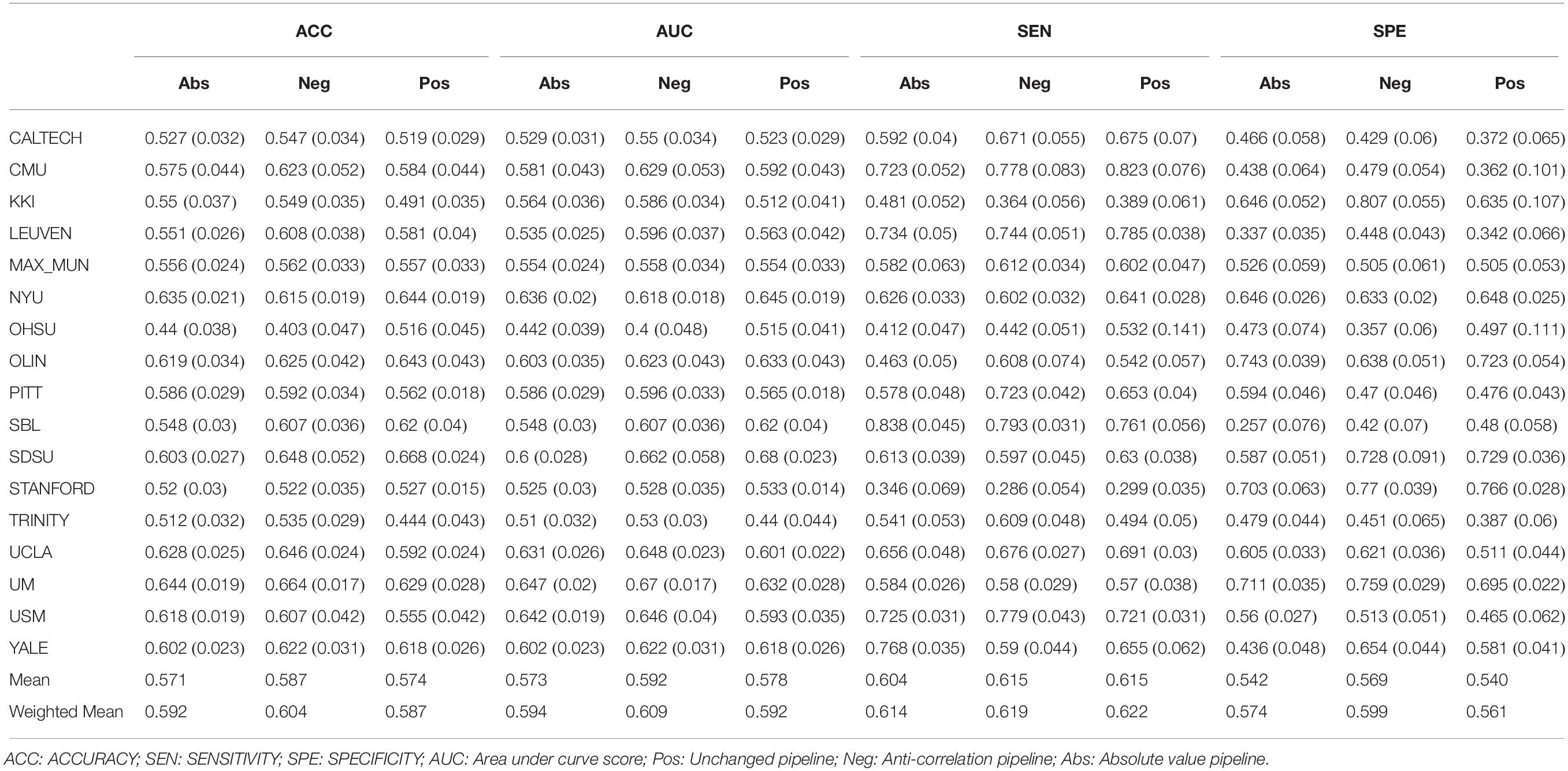This screenshot has width=1568, height=771.
Task: Select the LEUVEN row label
Action: point(40,234)
